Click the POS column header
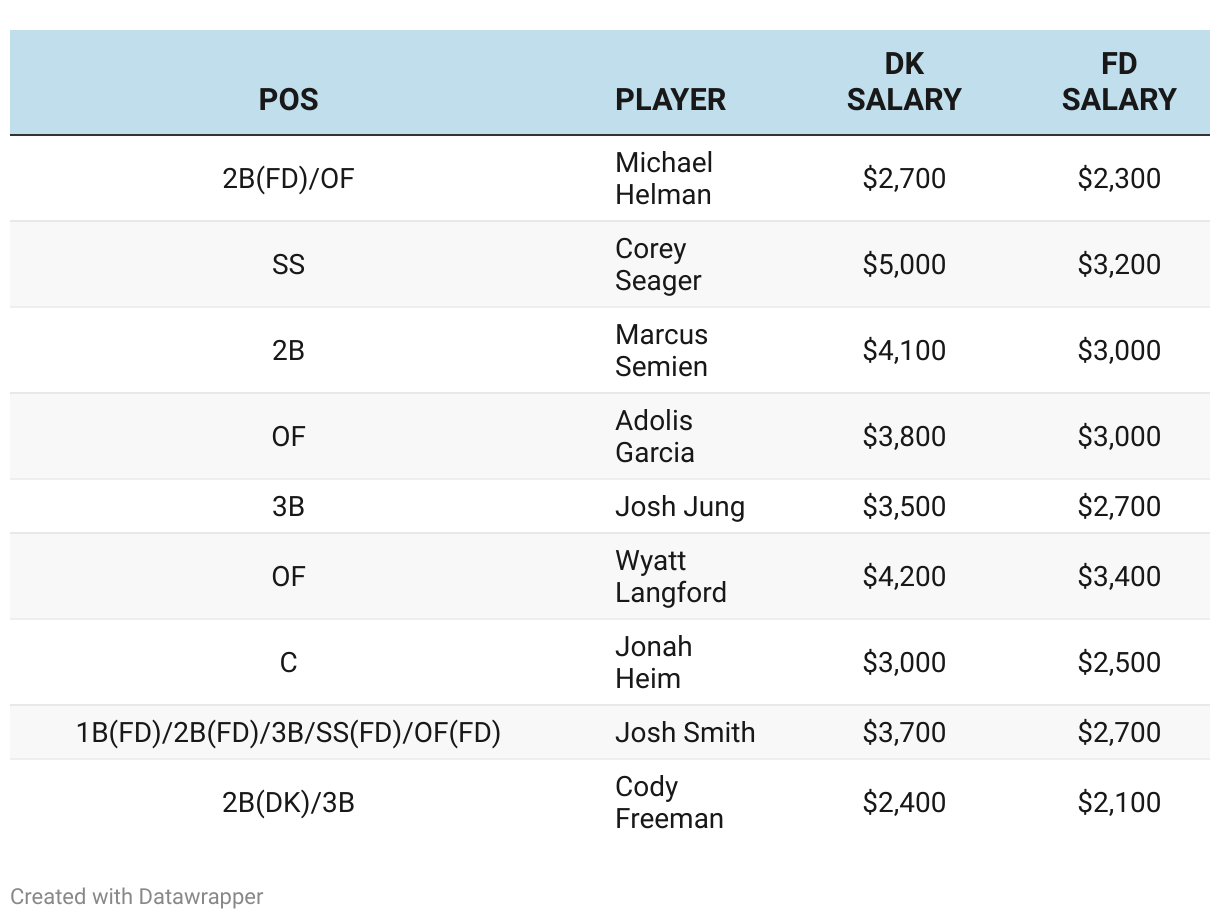Viewport: 1220px width, 920px height. tap(288, 99)
